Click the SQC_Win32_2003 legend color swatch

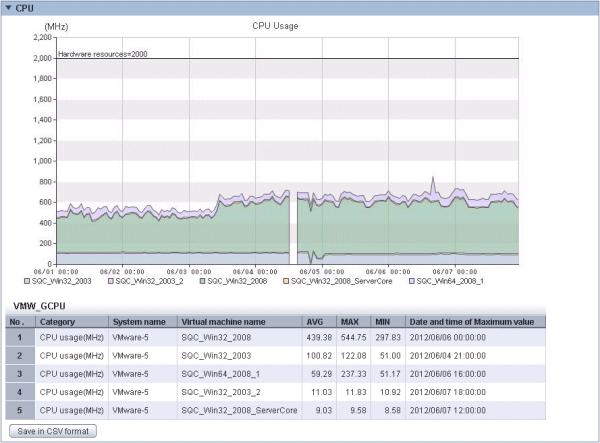(27, 281)
